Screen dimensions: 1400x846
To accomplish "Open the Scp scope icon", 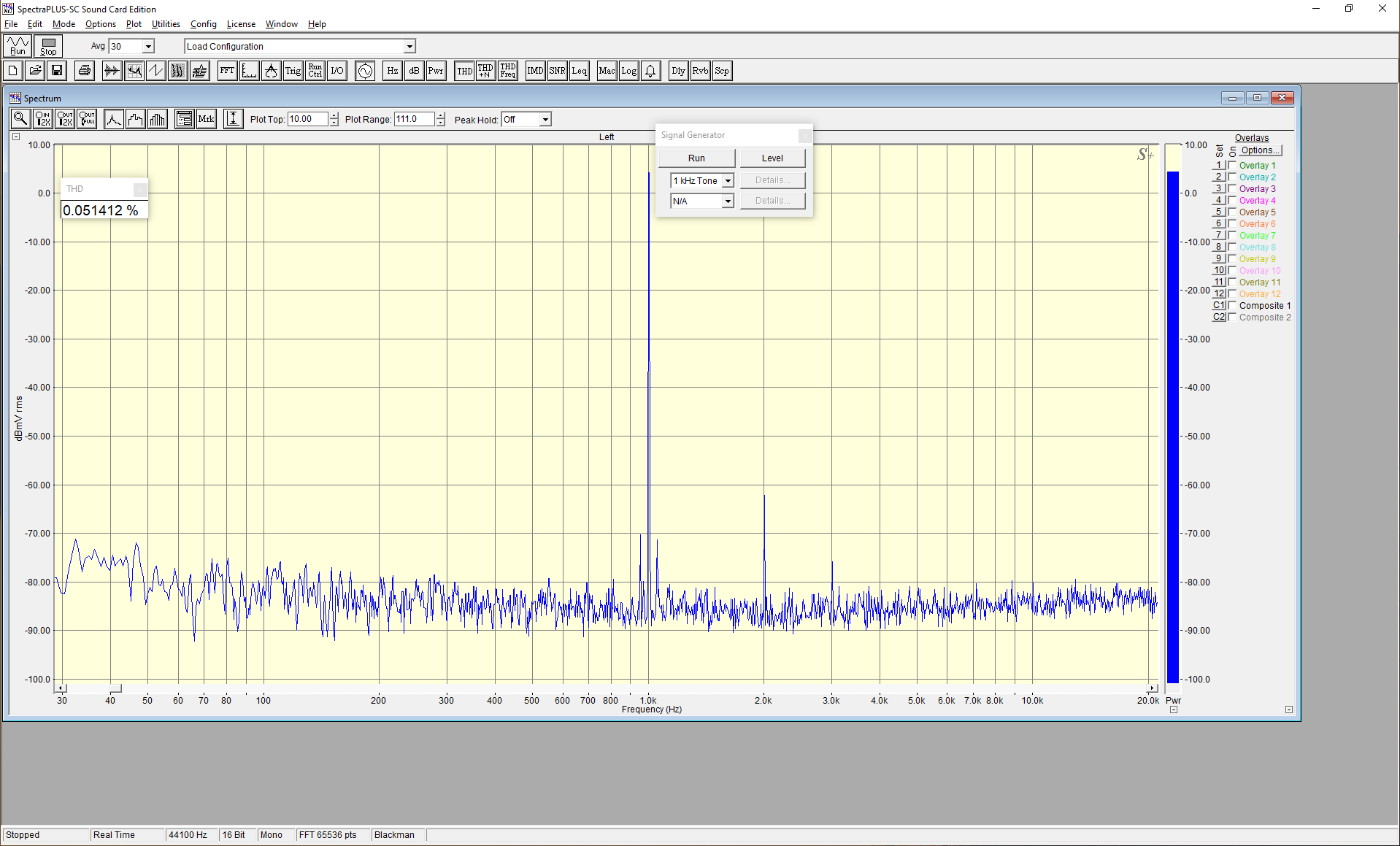I will 722,71.
